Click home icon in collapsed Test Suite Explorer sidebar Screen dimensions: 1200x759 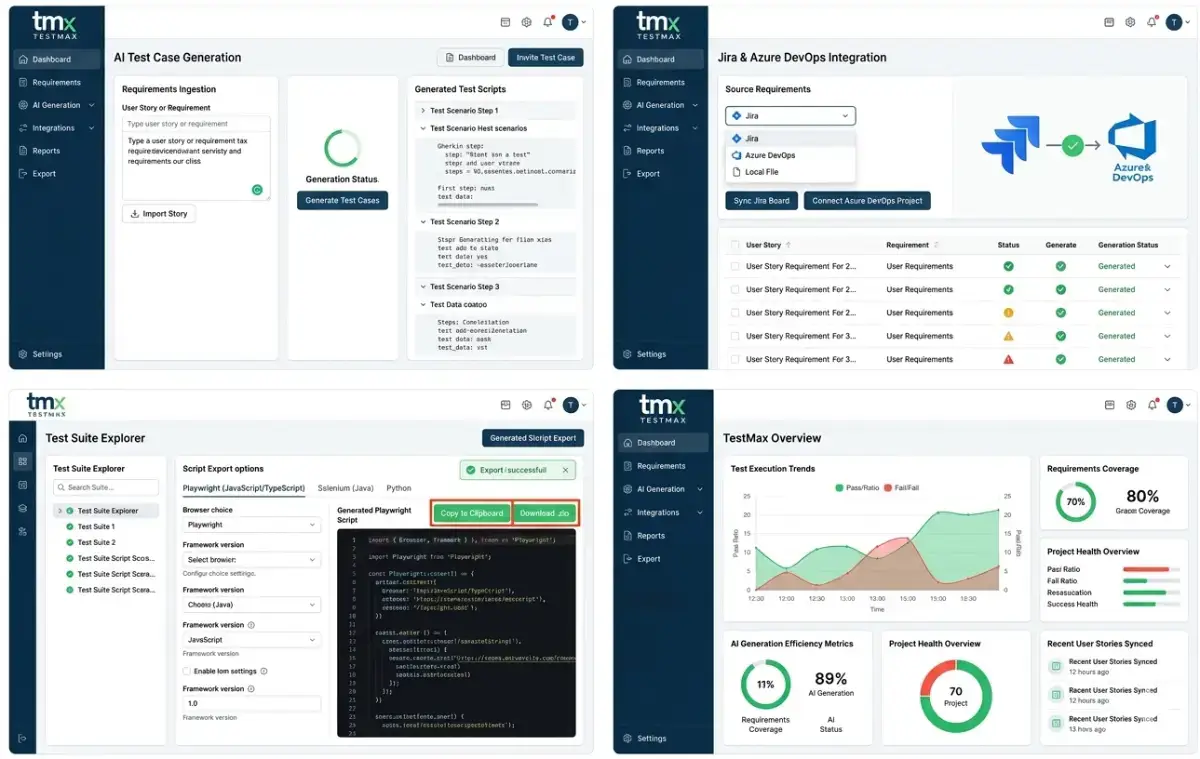click(x=22, y=438)
